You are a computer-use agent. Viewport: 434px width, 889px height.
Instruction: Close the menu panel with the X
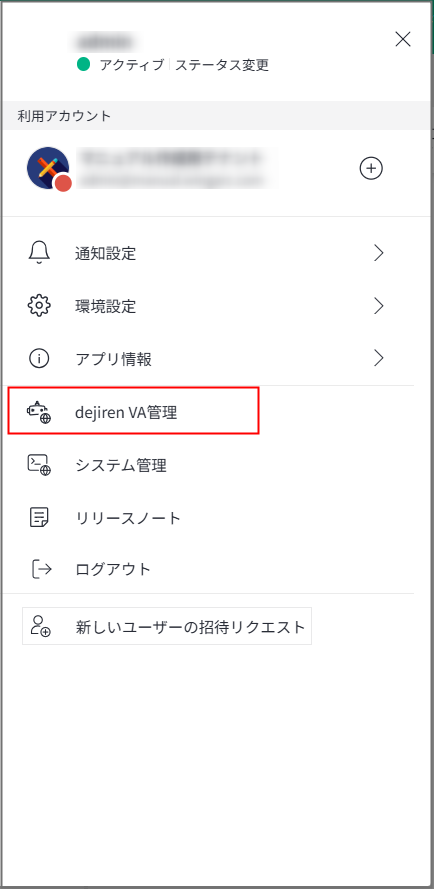pos(403,39)
